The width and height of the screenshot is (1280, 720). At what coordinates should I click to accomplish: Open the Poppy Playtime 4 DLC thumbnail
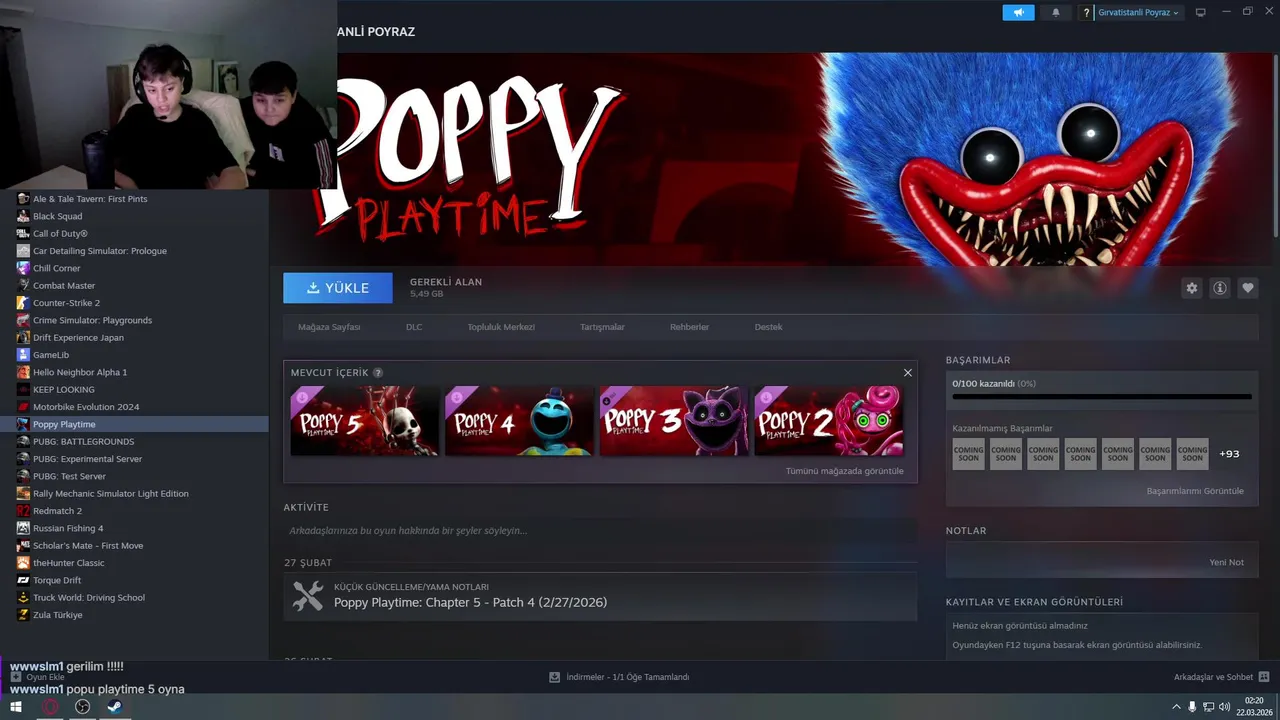pyautogui.click(x=519, y=421)
